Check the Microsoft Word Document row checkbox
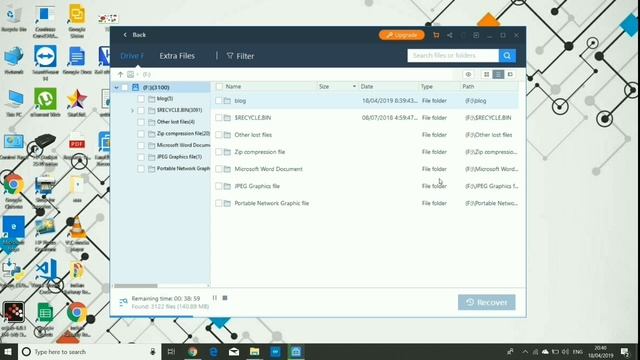Image resolution: width=640 pixels, height=360 pixels. [219, 169]
